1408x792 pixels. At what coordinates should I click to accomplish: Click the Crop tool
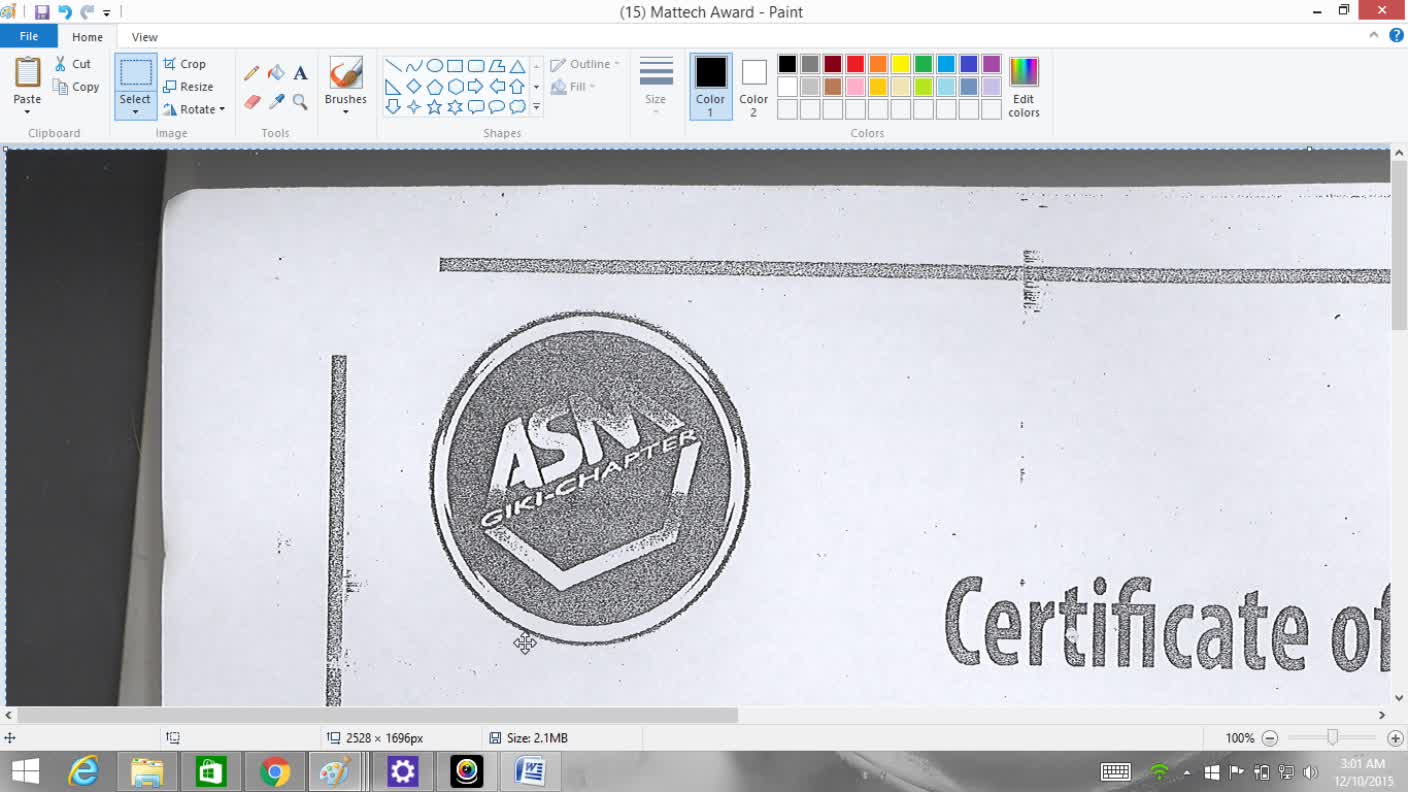point(184,64)
